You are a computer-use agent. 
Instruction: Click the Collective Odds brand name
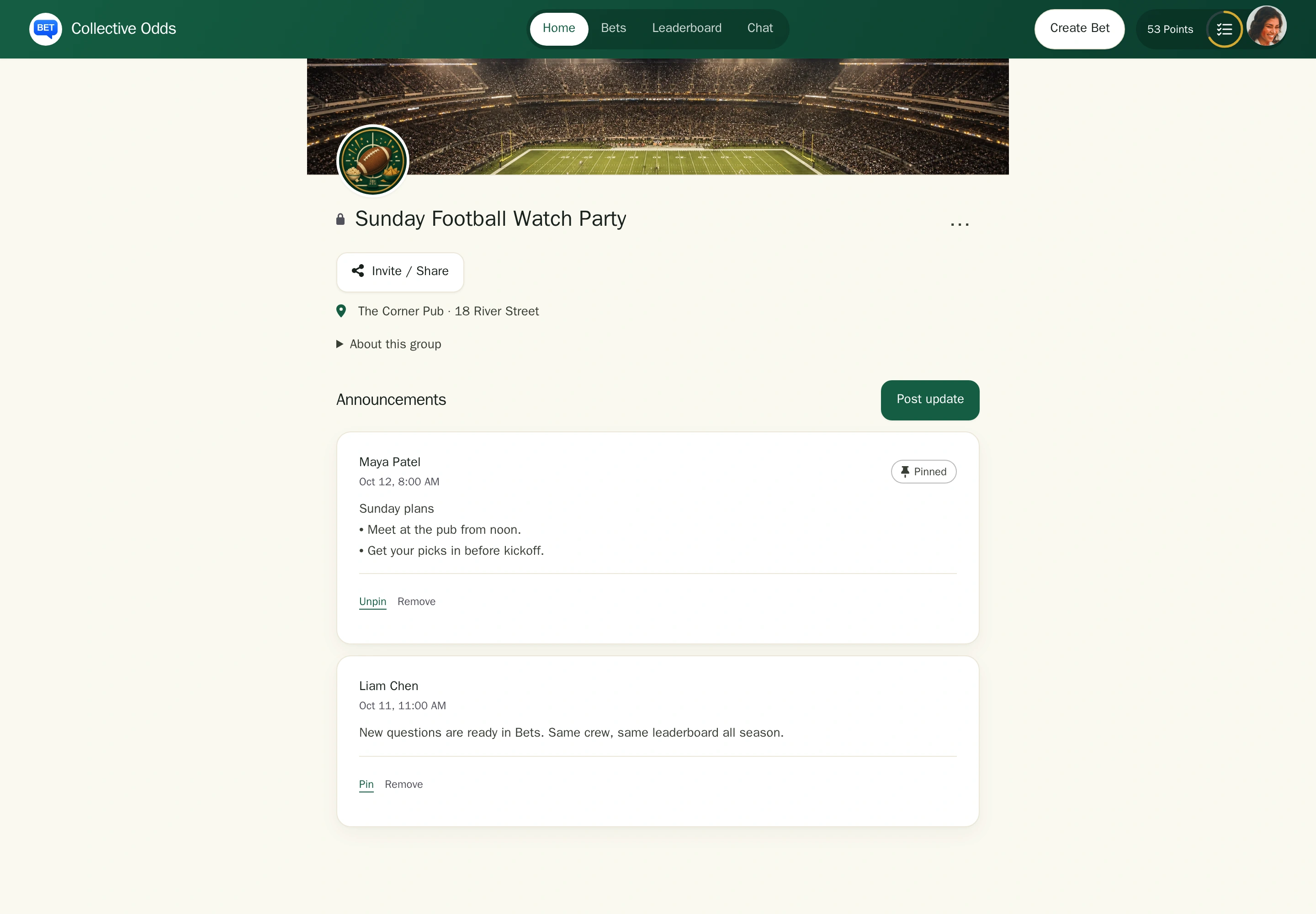(124, 29)
